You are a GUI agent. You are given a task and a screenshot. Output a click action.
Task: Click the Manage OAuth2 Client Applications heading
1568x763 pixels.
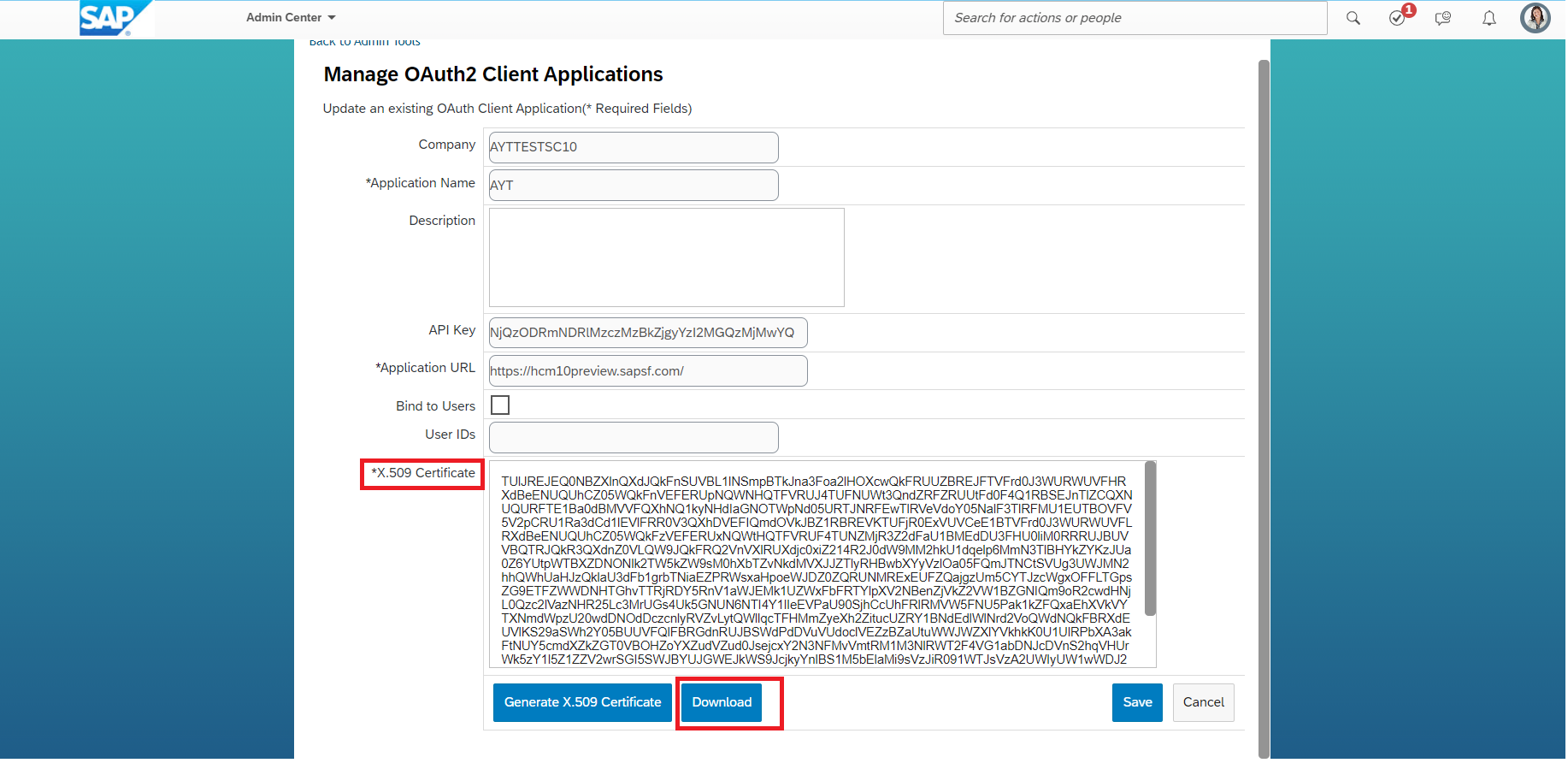[x=493, y=74]
